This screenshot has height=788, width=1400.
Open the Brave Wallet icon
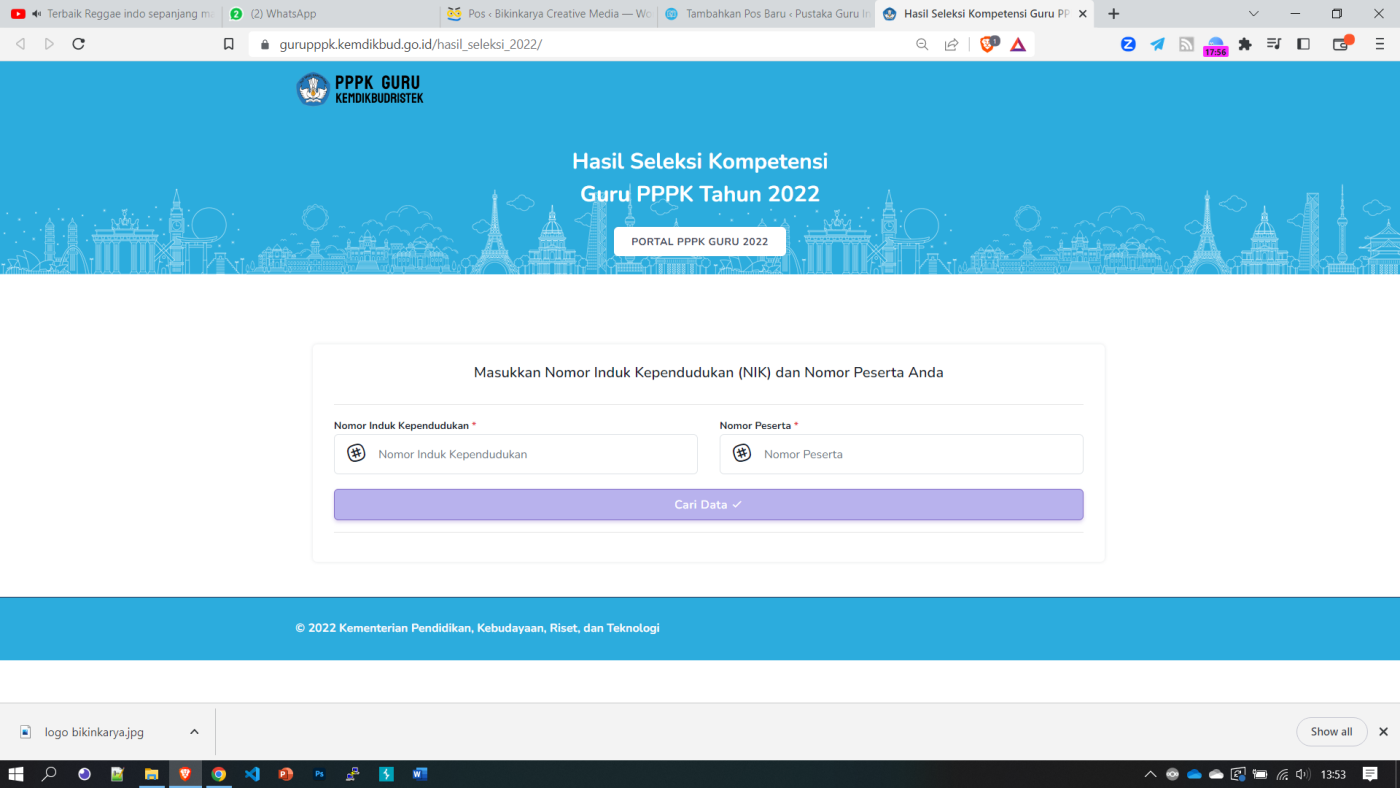1341,44
